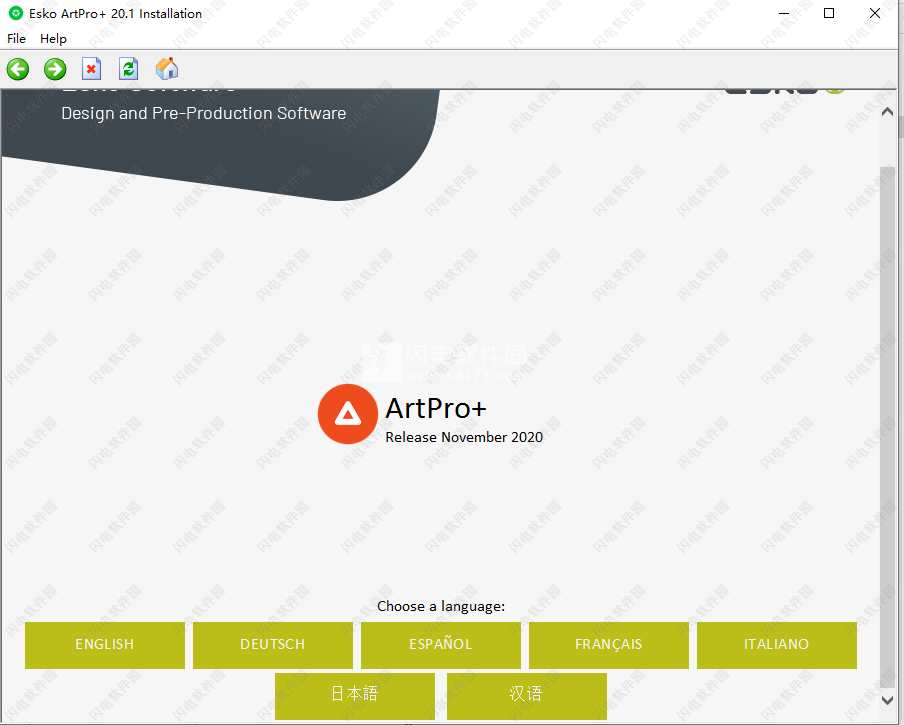Select the DEUTSCH language button
This screenshot has width=904, height=725.
(273, 645)
